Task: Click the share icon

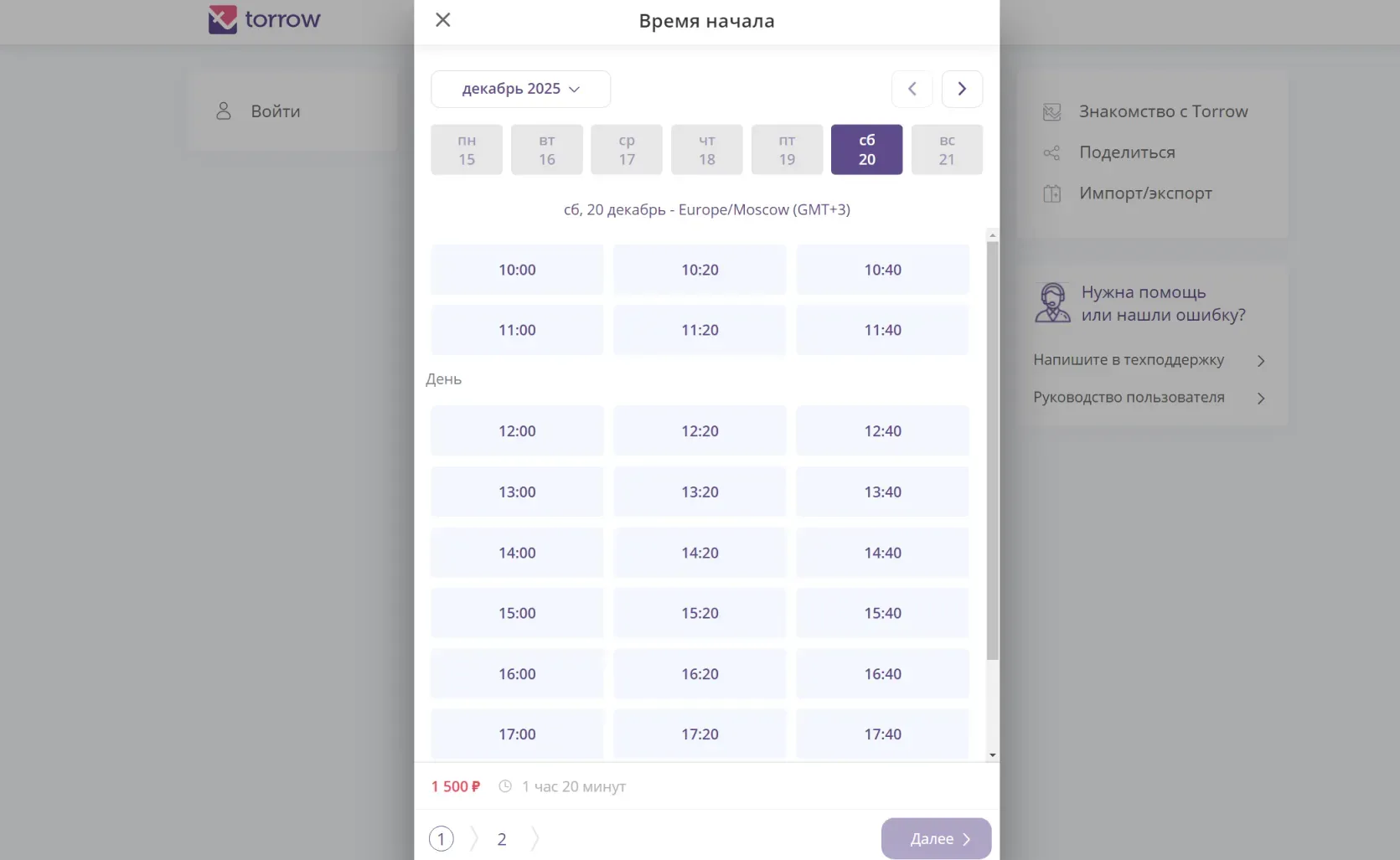Action: [1052, 152]
